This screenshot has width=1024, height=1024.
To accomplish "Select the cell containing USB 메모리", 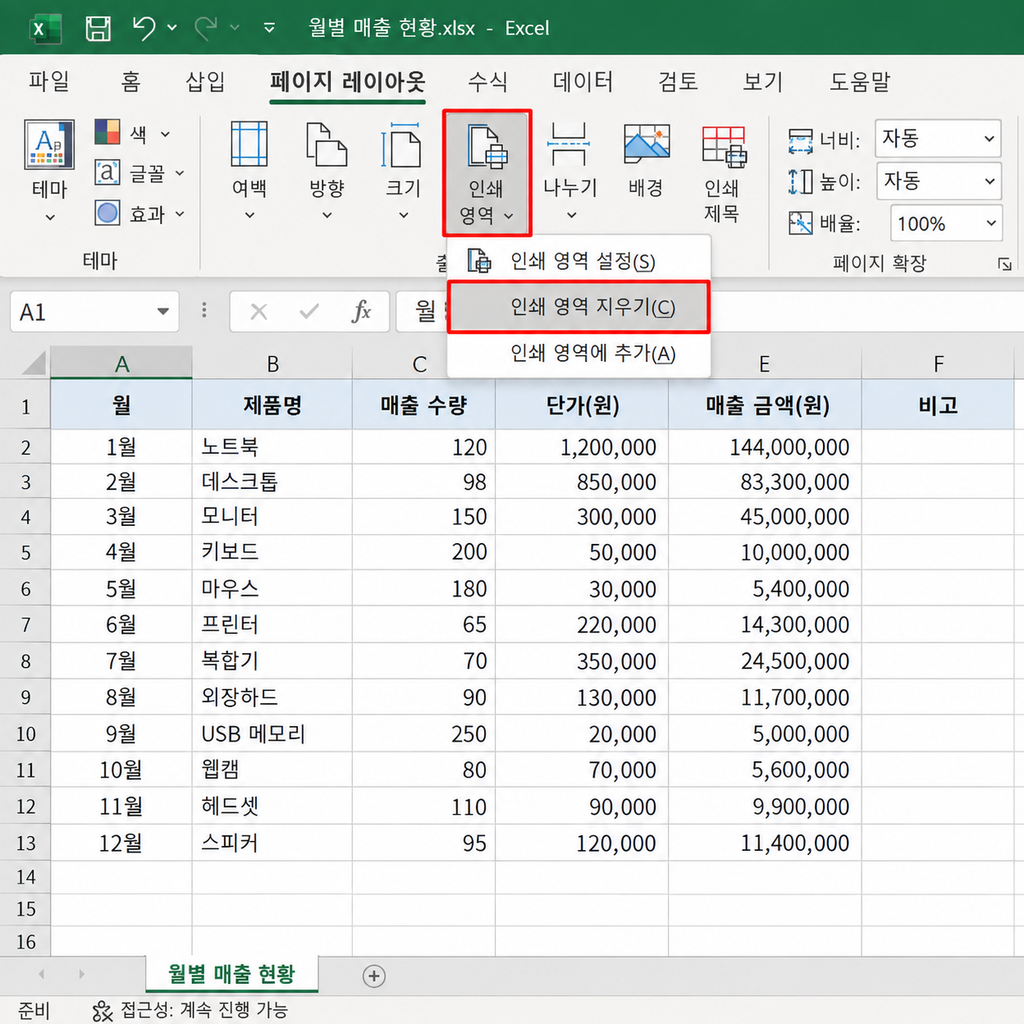I will coord(272,733).
